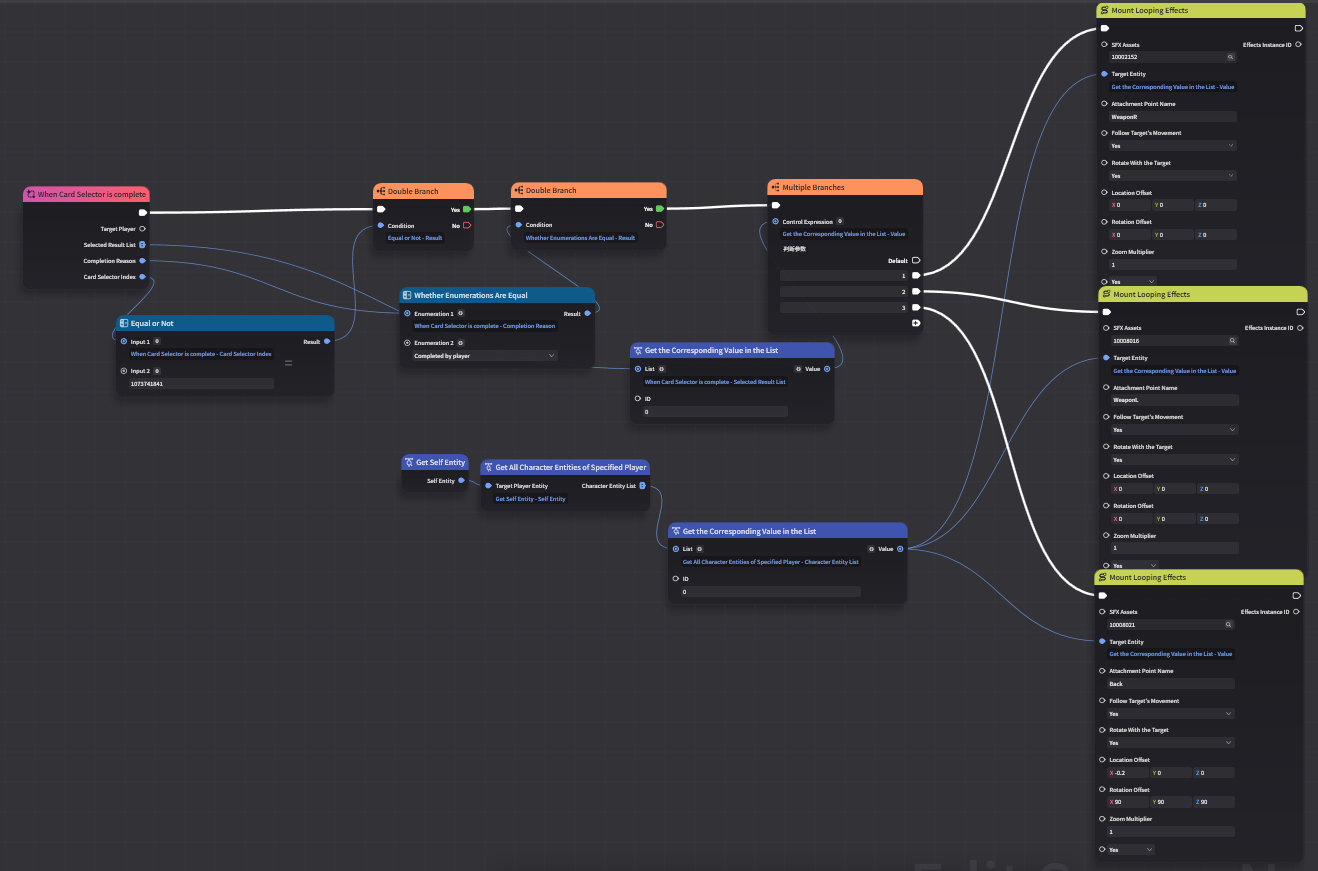
Task: Click the Input 2 value field 1073741841
Action: click(x=200, y=383)
